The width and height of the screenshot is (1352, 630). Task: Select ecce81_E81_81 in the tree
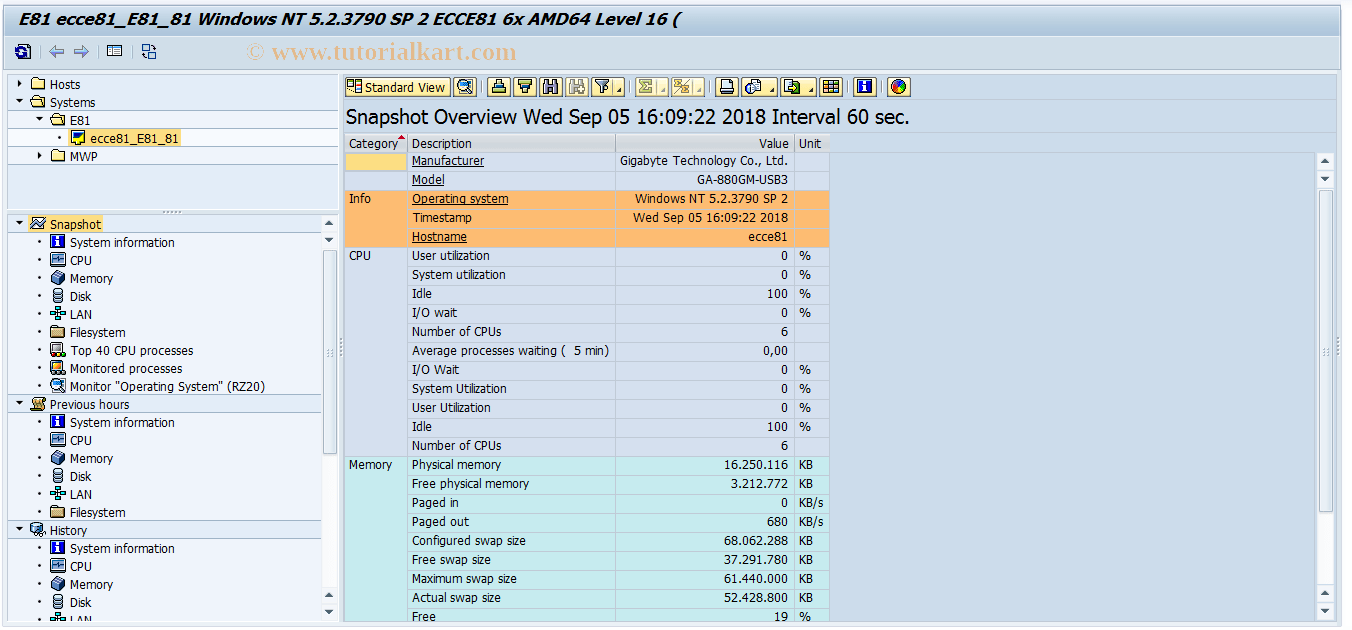(x=128, y=137)
